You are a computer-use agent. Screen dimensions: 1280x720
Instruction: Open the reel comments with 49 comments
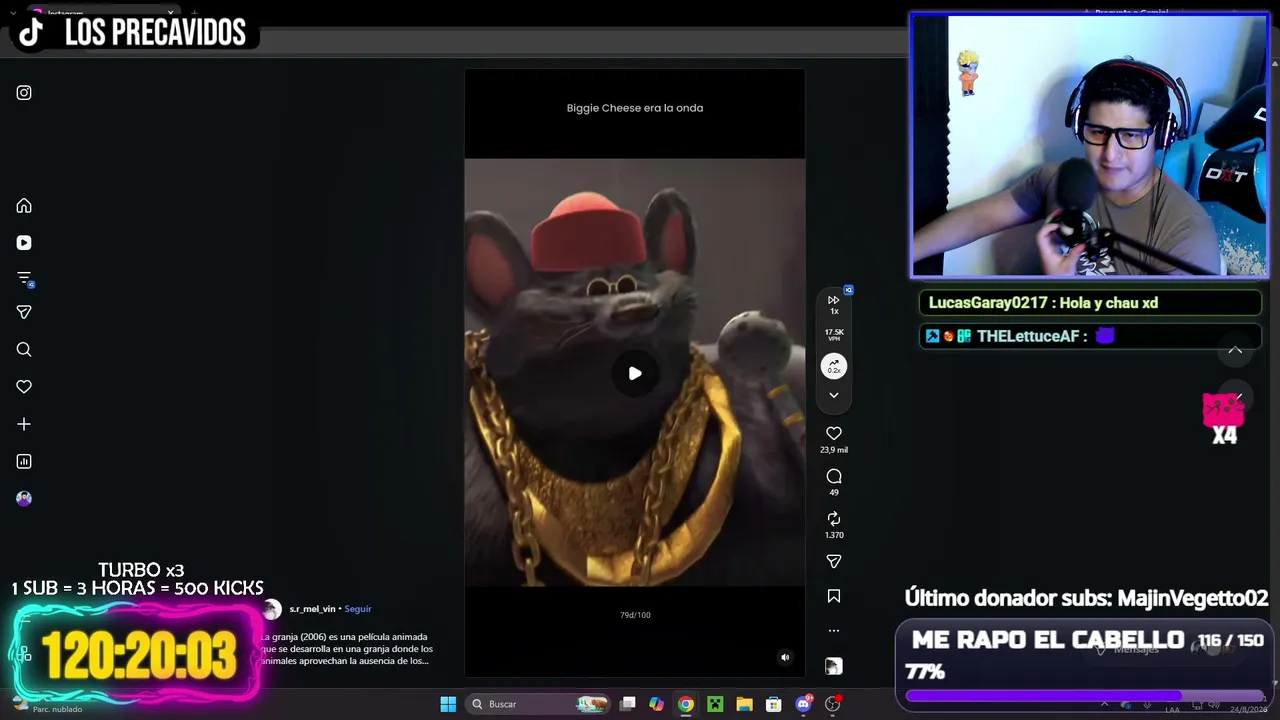pyautogui.click(x=834, y=476)
